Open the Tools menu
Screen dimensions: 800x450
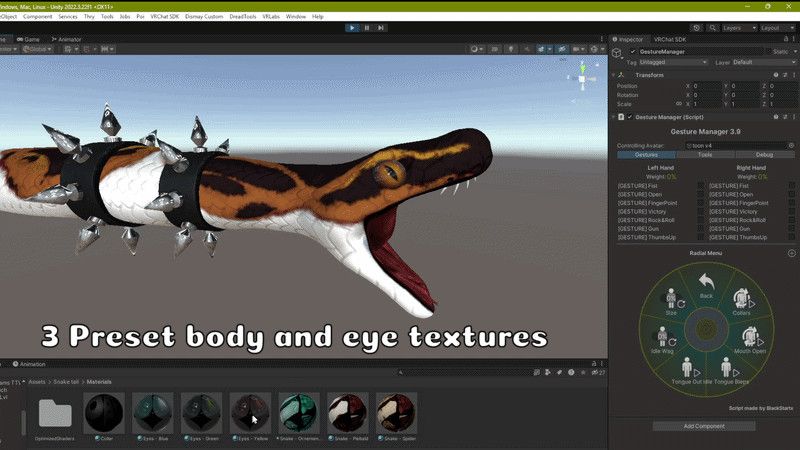(107, 16)
